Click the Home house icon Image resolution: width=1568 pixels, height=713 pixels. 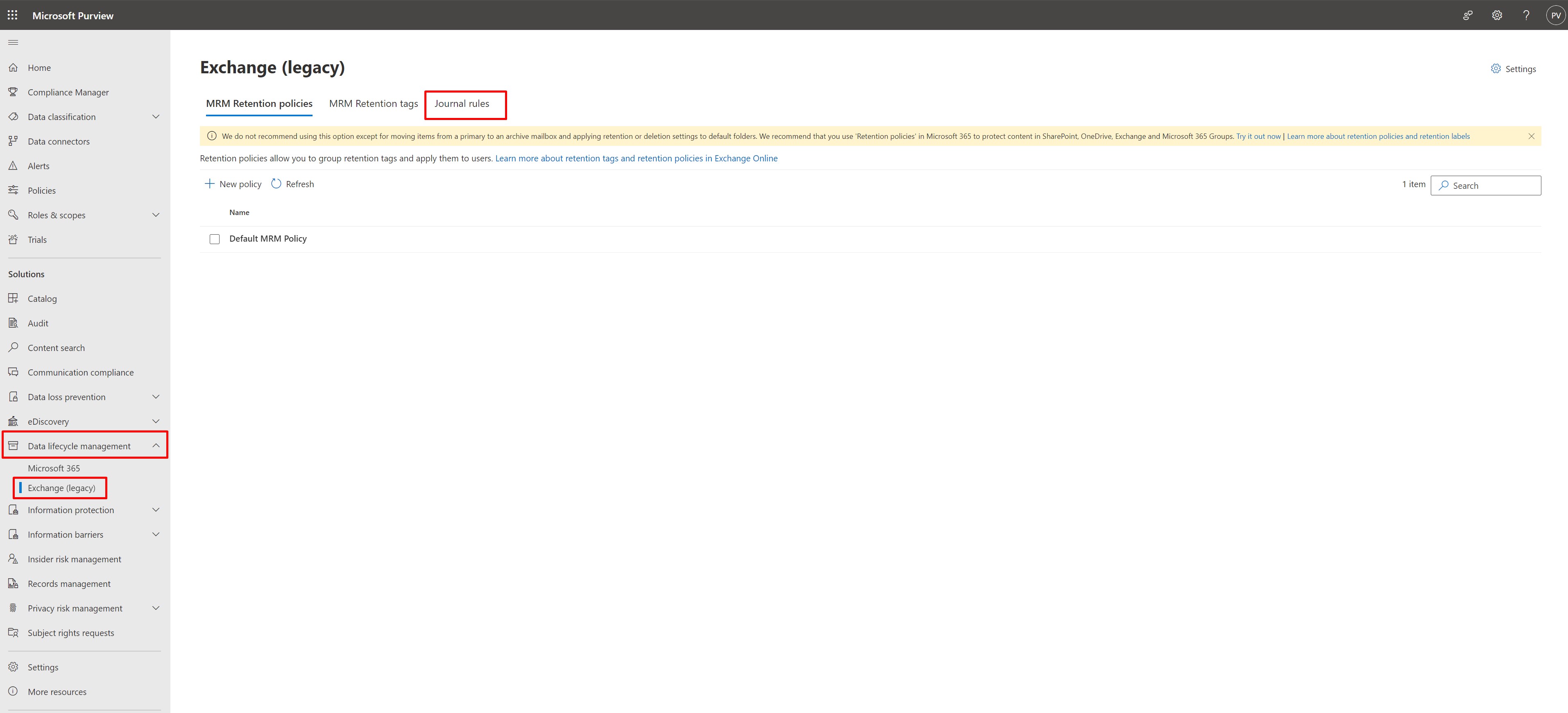(14, 68)
